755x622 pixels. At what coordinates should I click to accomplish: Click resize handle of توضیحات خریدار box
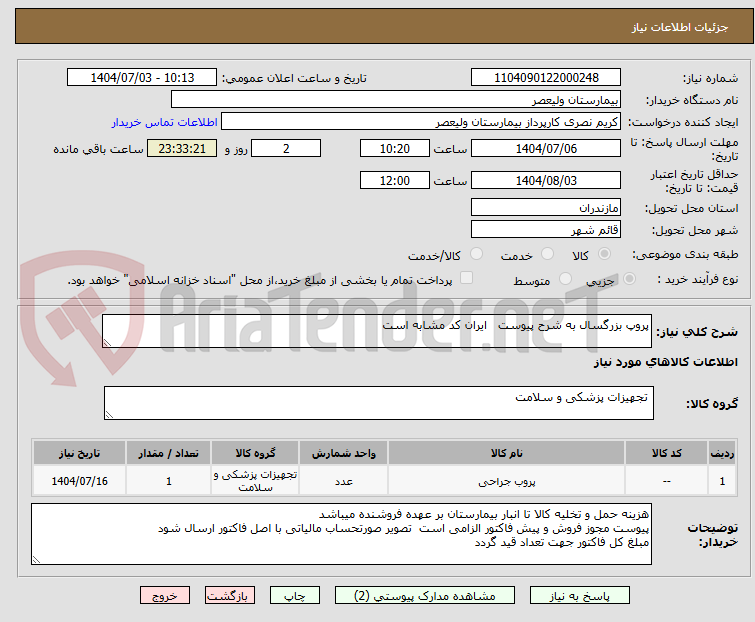click(37, 559)
